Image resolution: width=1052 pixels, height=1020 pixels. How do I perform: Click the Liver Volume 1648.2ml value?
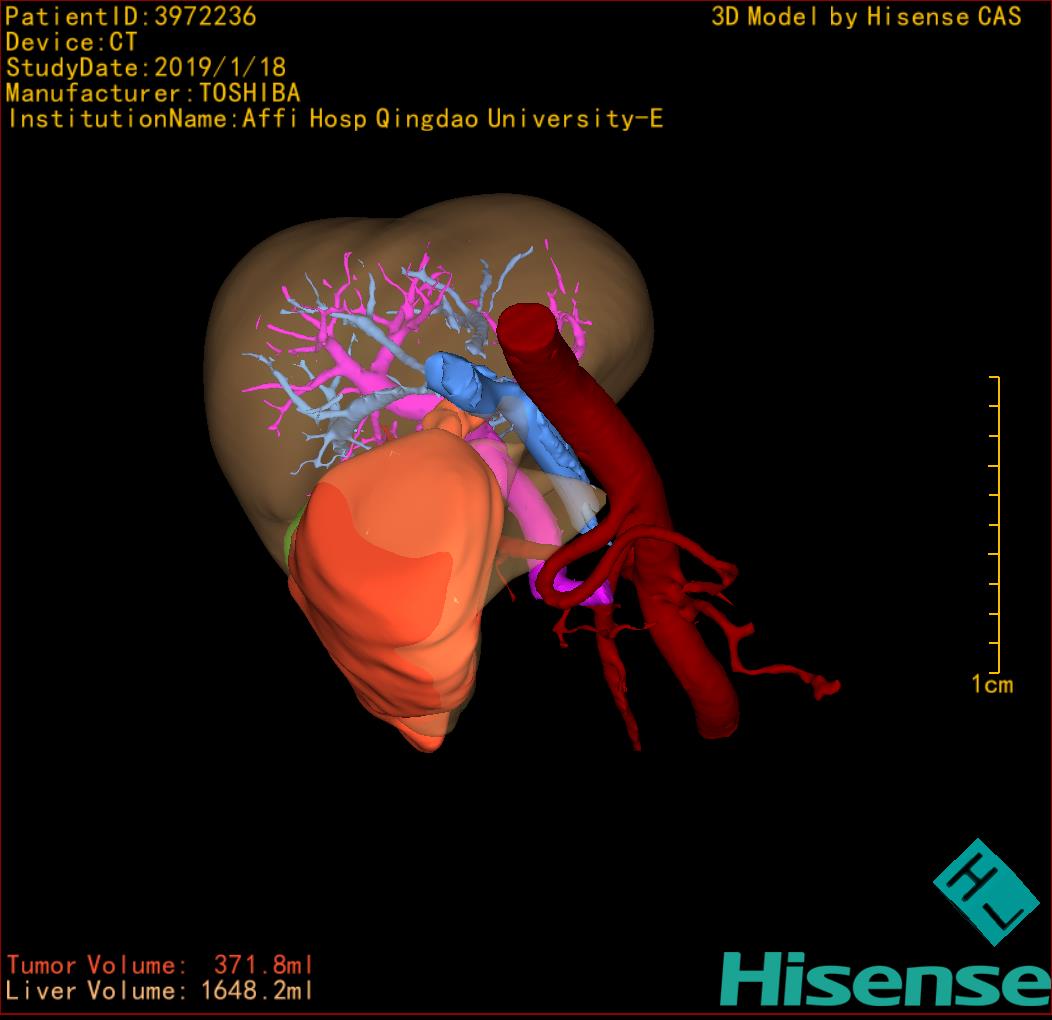pyautogui.click(x=160, y=990)
